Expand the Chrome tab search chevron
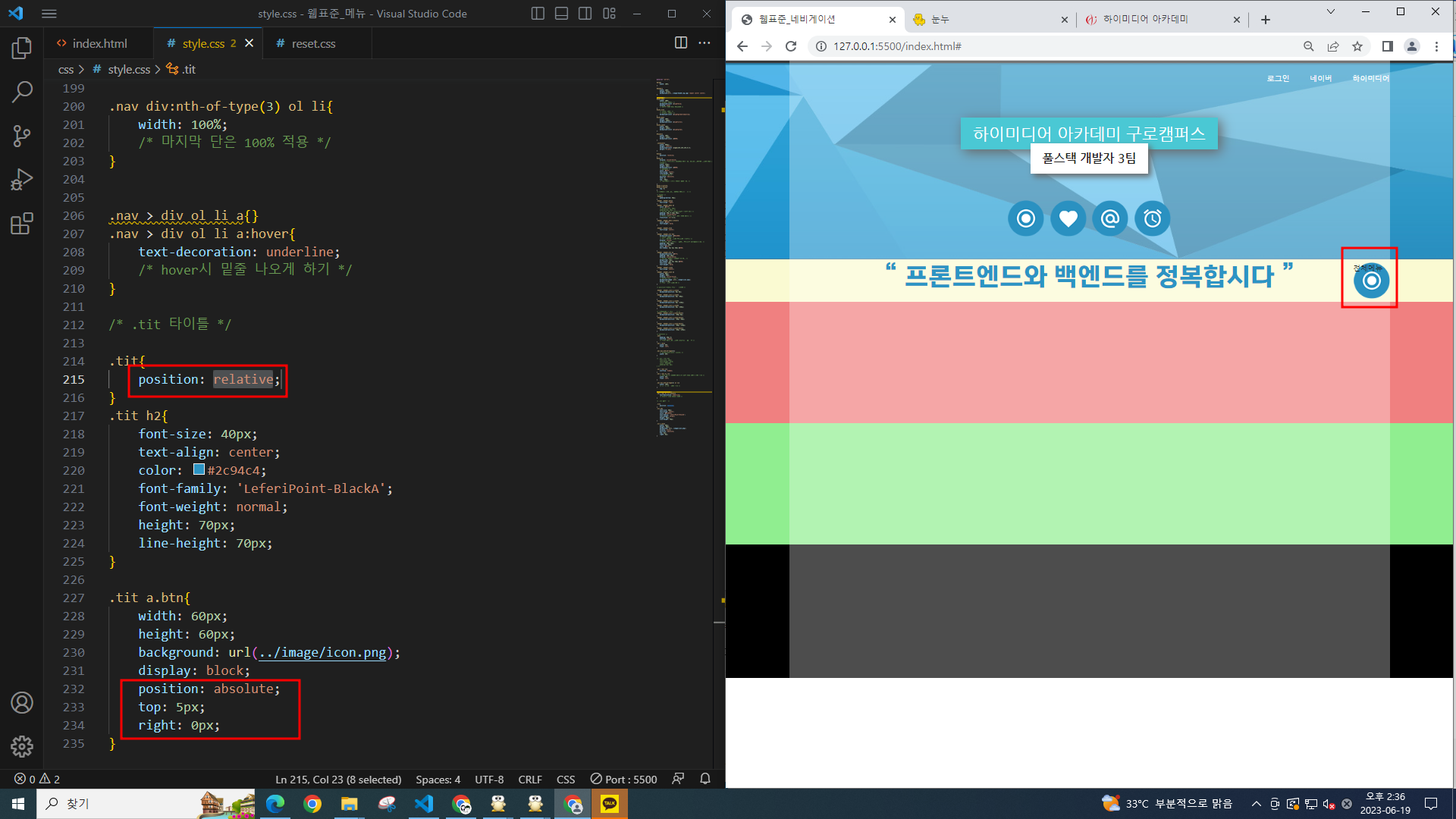Screen dimensions: 1456x819 1330,12
